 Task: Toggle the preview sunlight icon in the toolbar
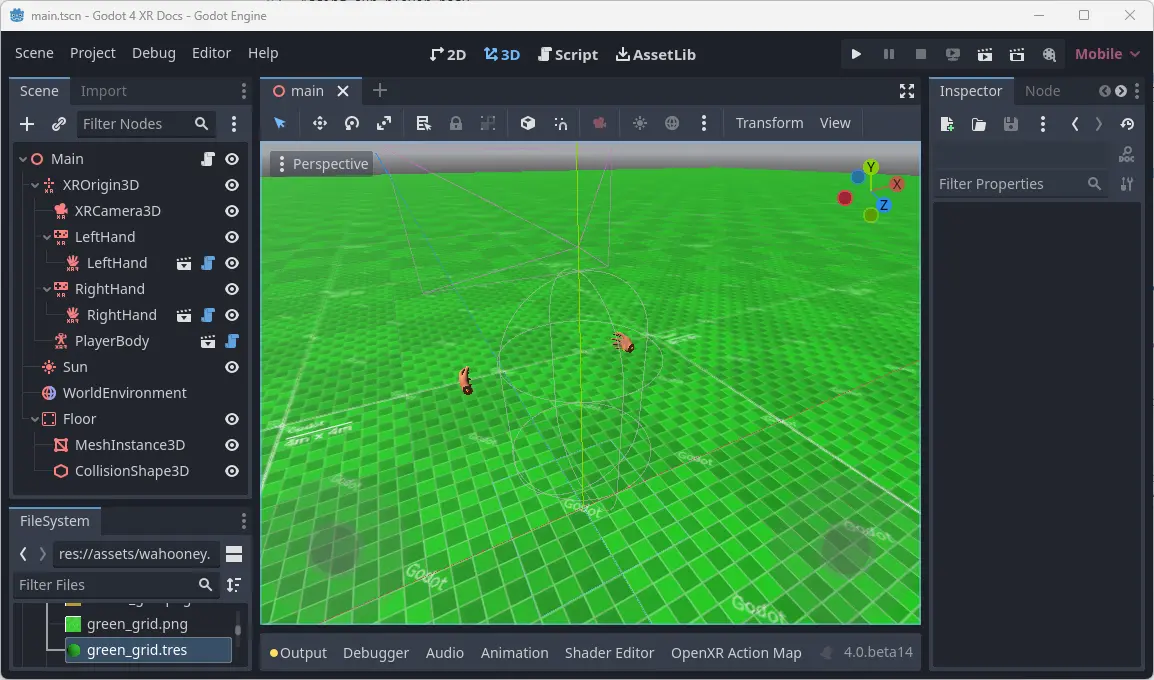pos(639,123)
